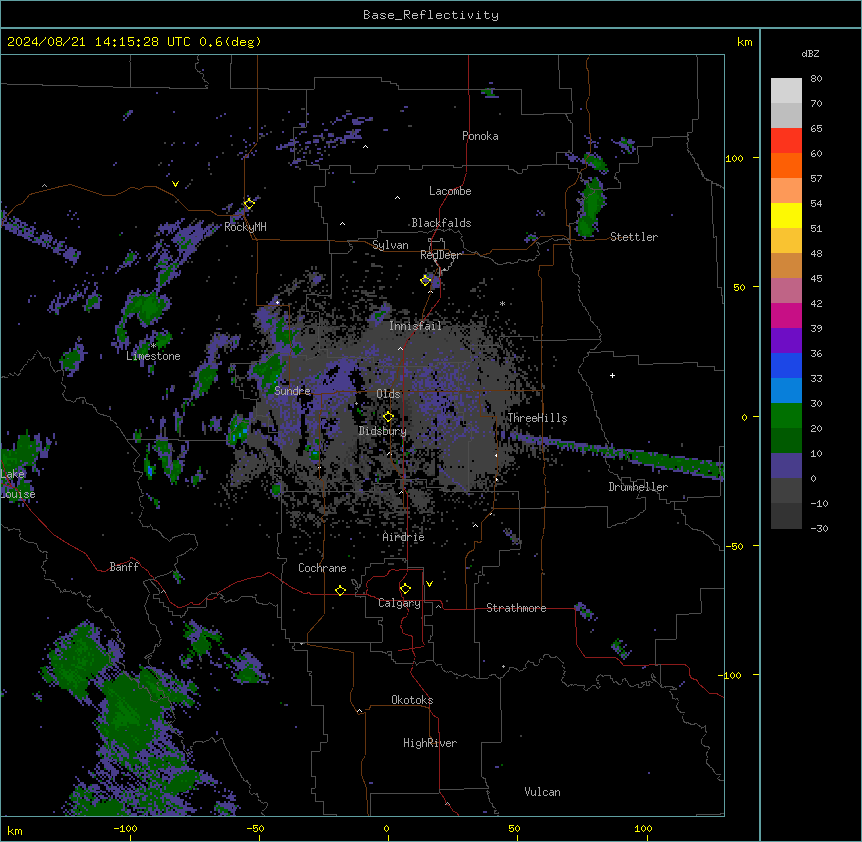Click the white 80 dBZ legend swatch

(786, 91)
